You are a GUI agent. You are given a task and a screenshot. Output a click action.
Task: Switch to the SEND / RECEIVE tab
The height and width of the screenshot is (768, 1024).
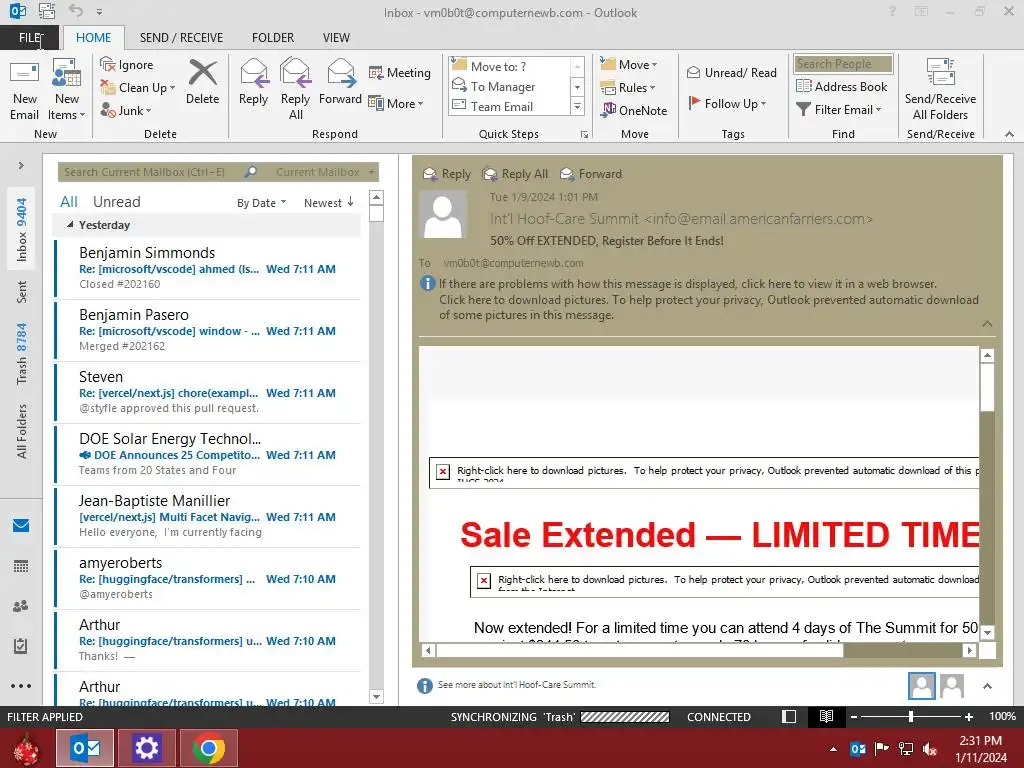click(181, 37)
